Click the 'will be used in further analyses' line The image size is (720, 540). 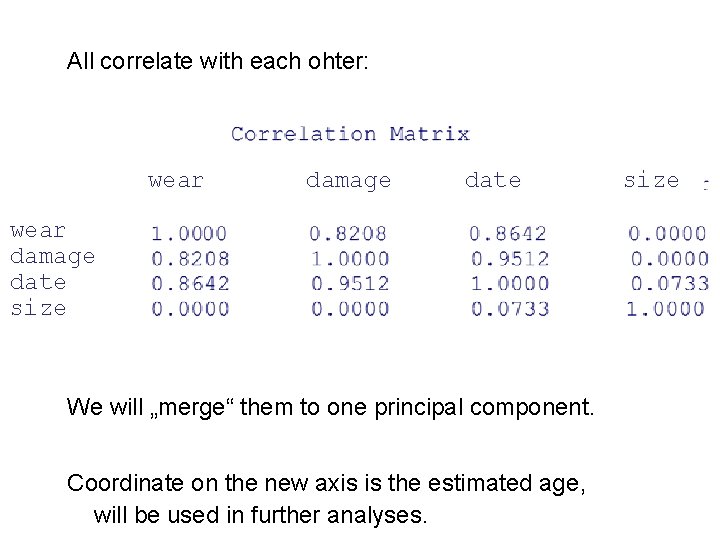(x=260, y=515)
